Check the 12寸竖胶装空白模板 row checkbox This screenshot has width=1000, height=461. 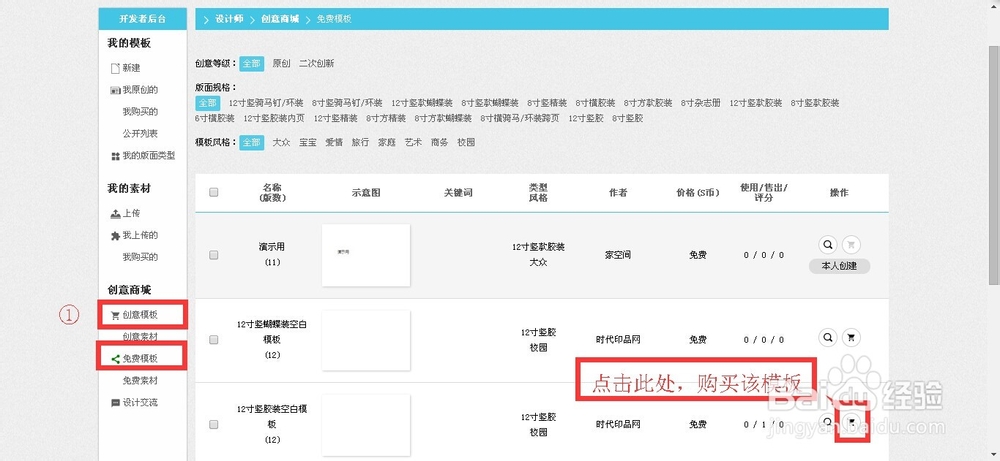(x=214, y=424)
